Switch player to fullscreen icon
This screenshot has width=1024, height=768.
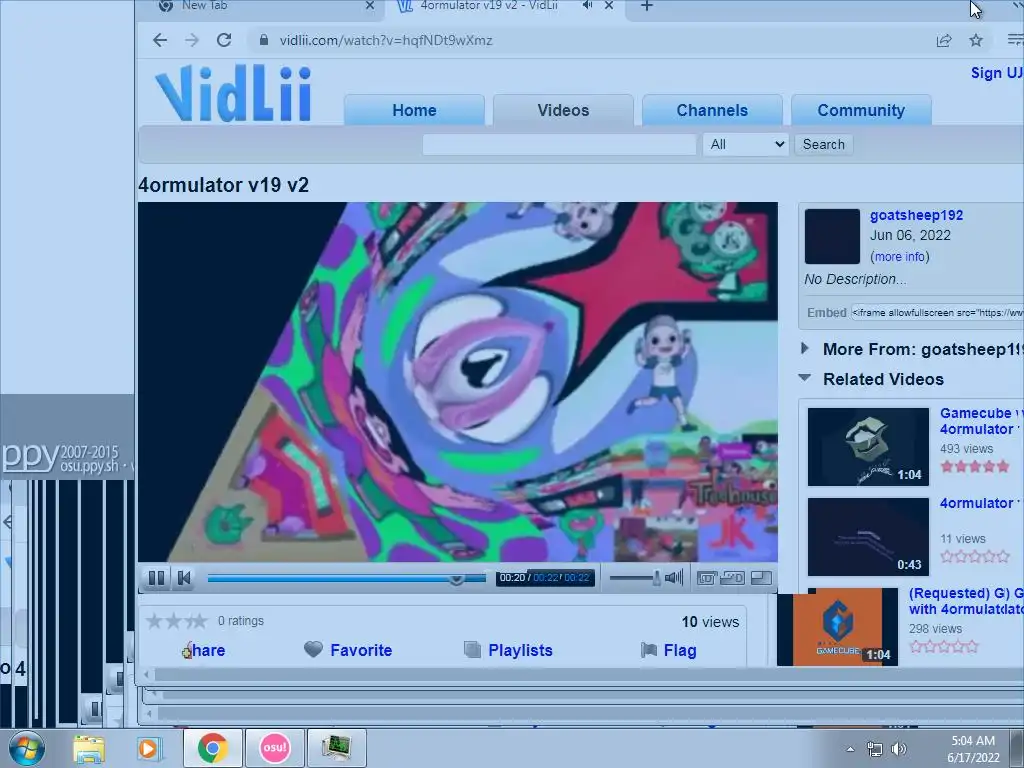click(x=761, y=578)
